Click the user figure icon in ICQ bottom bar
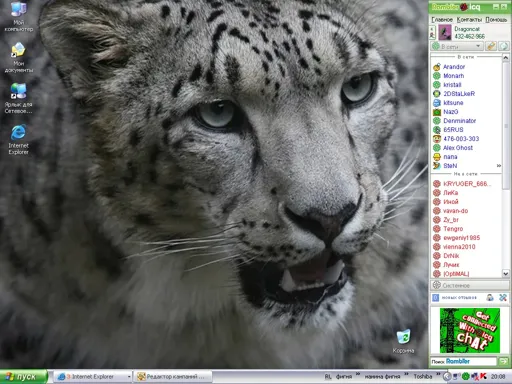 point(490,297)
